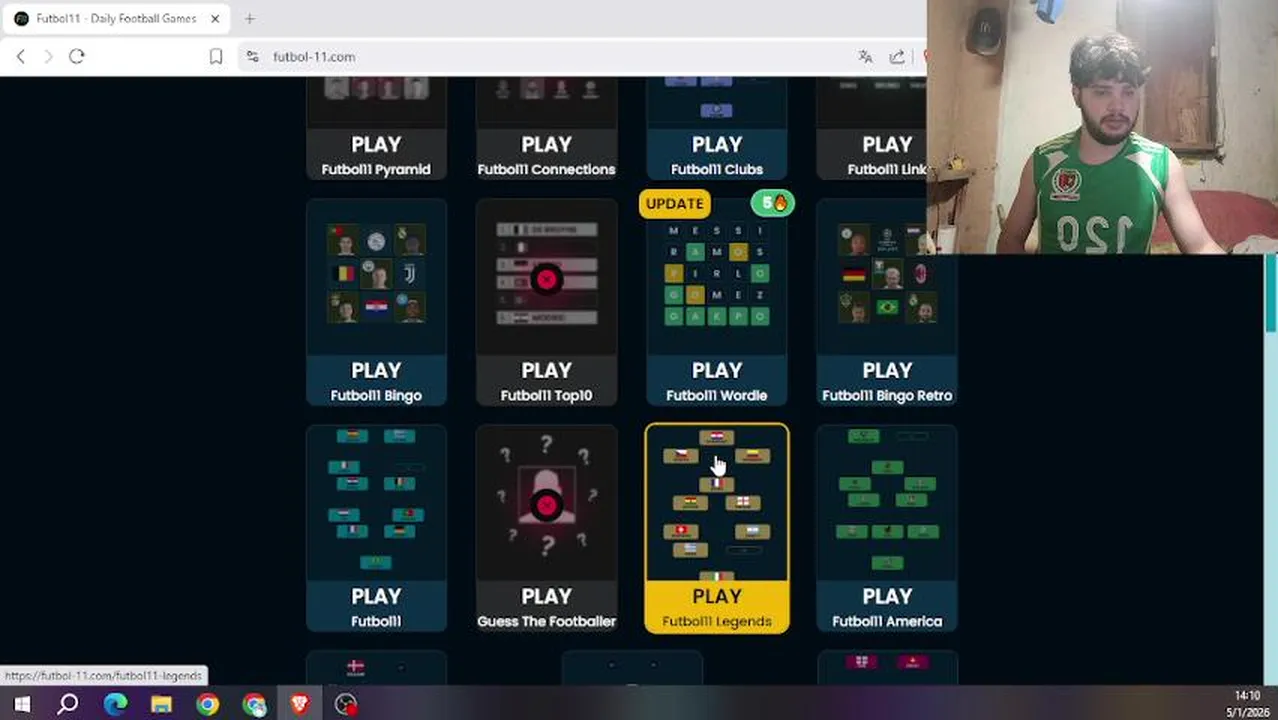Open Brave browser from taskbar
1278x720 pixels.
tap(300, 704)
